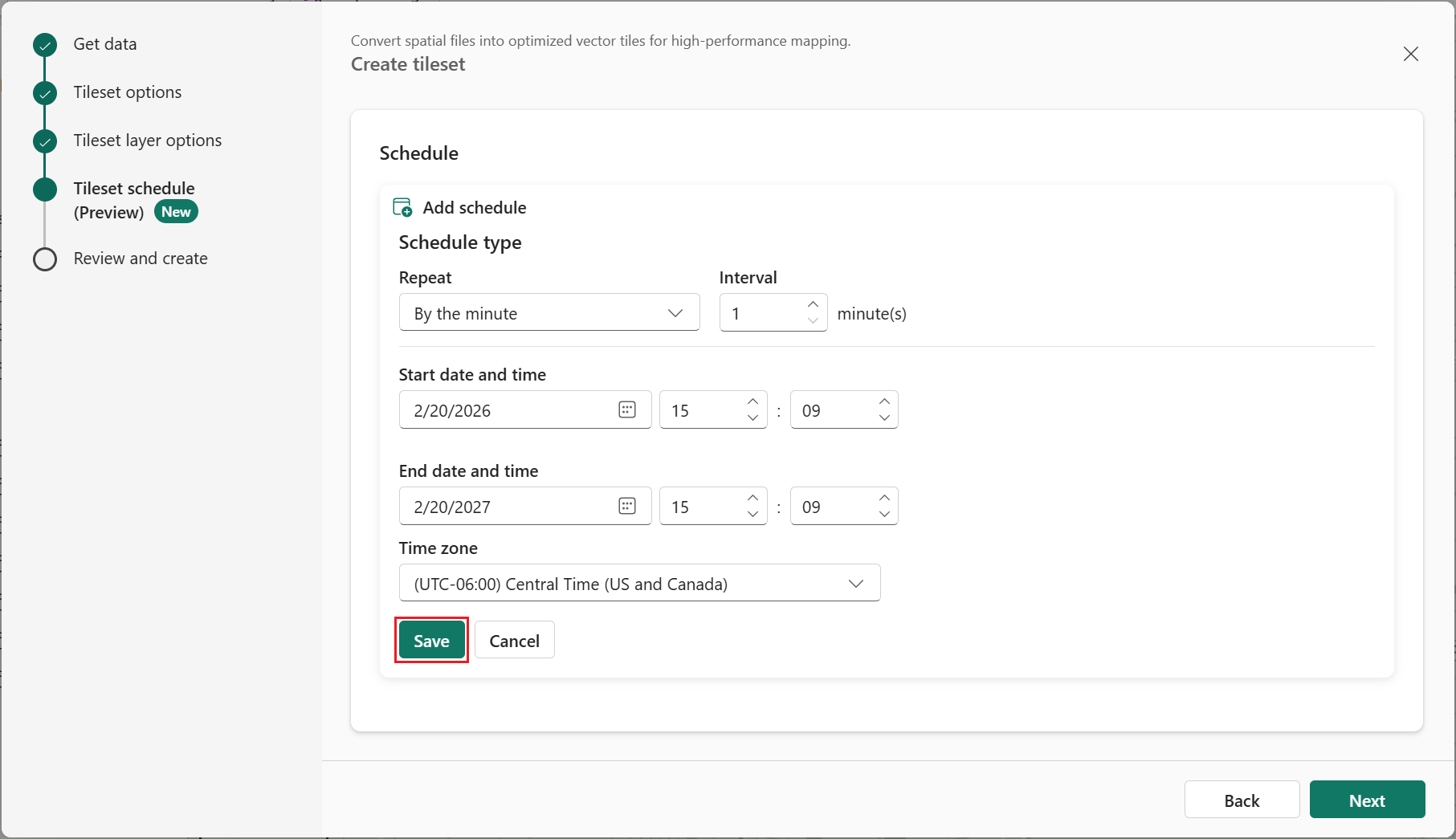Go to the Get data step
The image size is (1456, 839).
105,44
